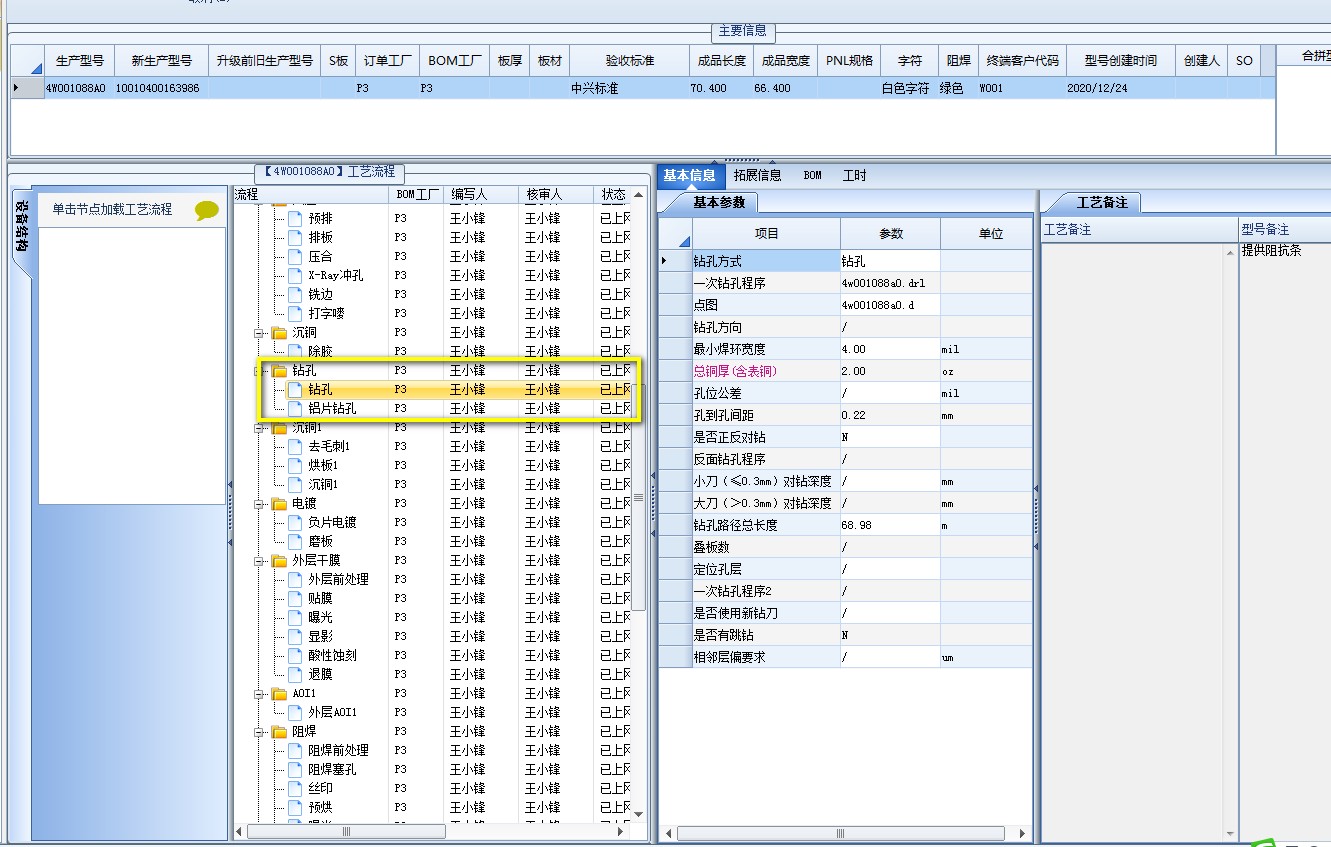Click the 4w001088a0.drl parameter value

point(890,283)
